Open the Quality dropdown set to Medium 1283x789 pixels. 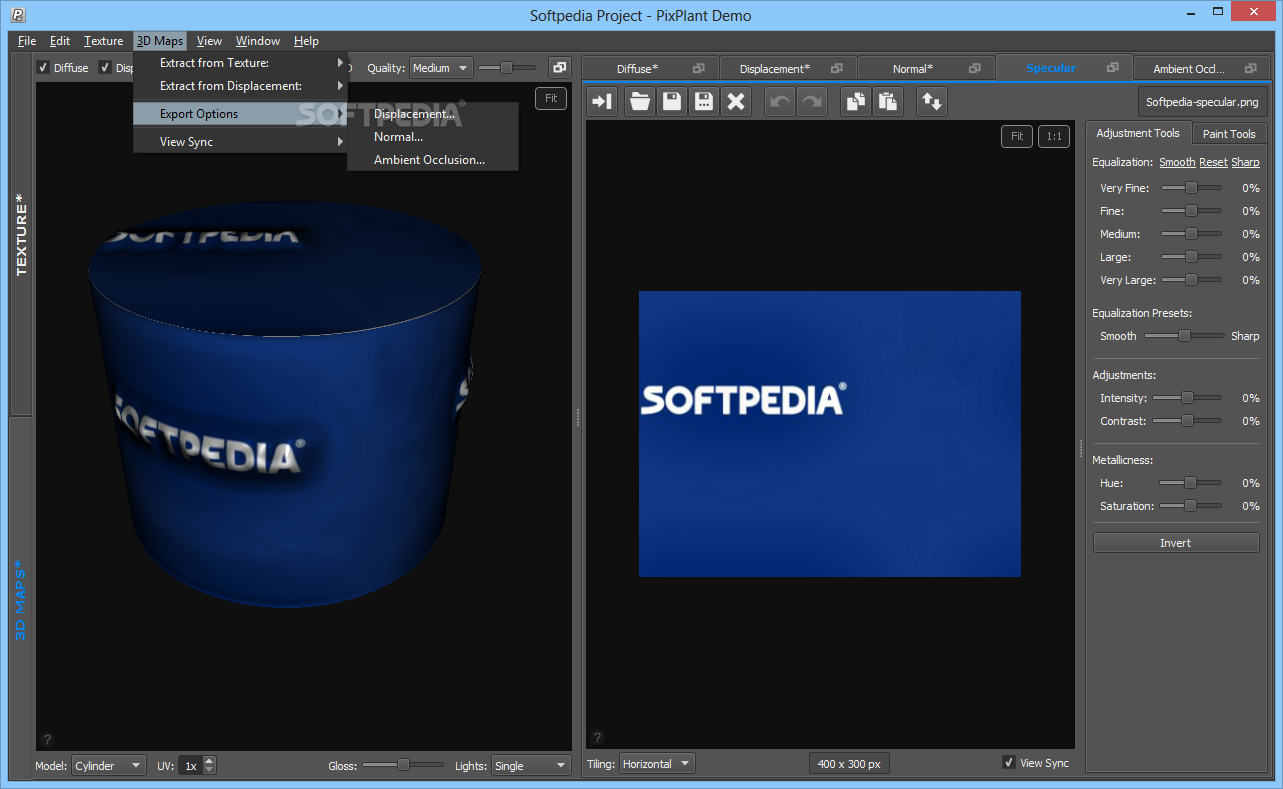[440, 68]
